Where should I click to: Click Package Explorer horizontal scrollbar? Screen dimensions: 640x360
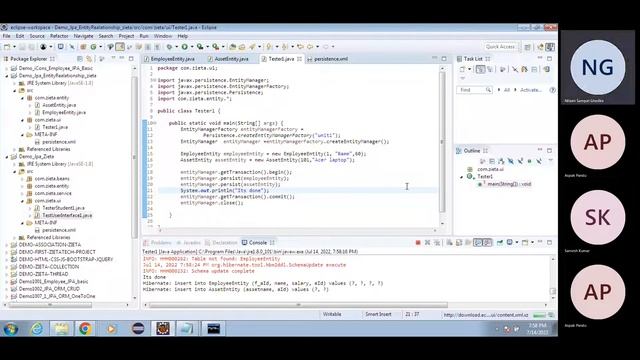50,305
